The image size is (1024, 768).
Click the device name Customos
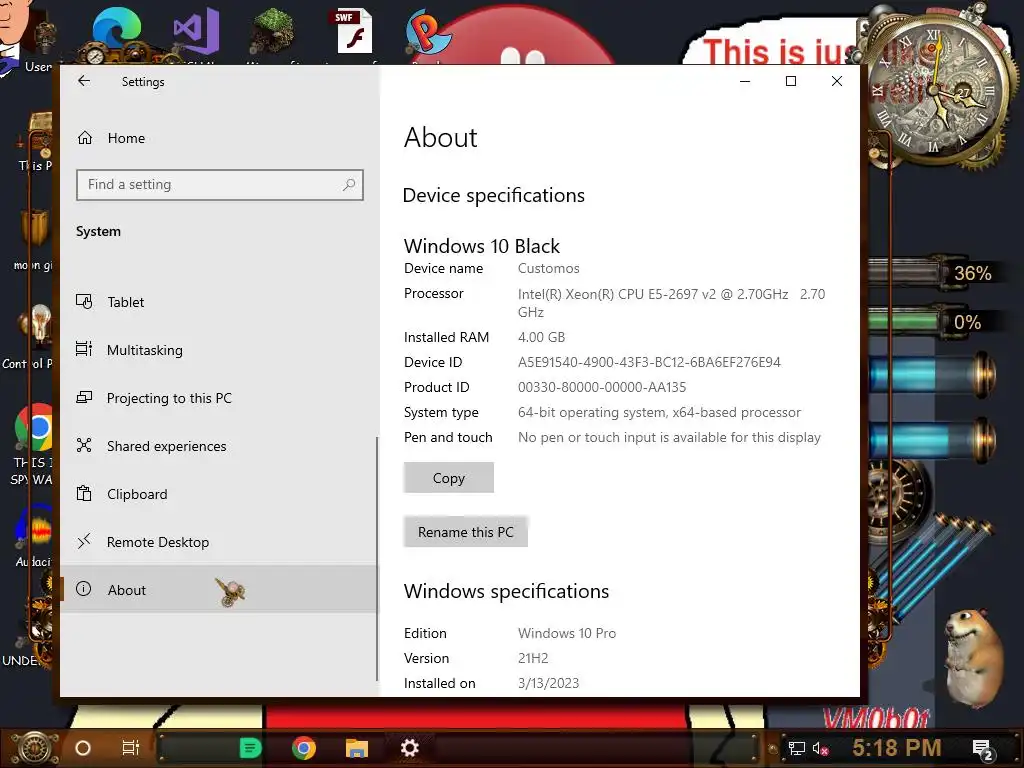[549, 268]
